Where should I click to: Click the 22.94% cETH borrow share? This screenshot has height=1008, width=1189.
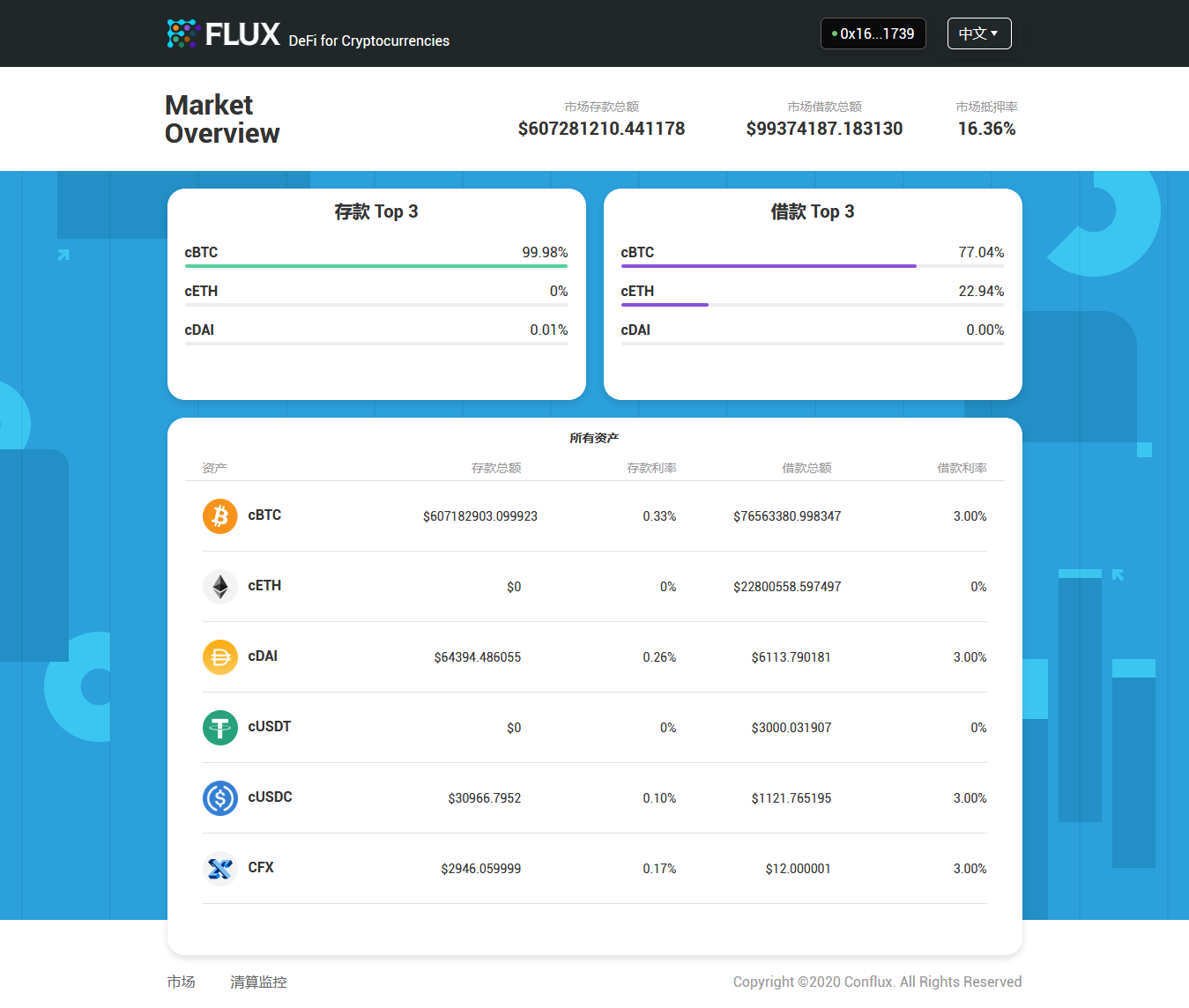point(981,291)
